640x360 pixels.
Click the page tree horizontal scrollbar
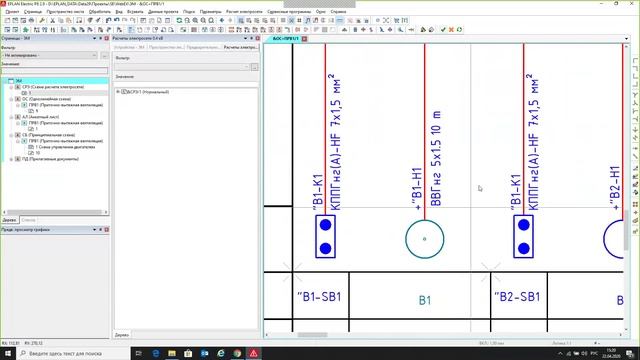pos(55,212)
